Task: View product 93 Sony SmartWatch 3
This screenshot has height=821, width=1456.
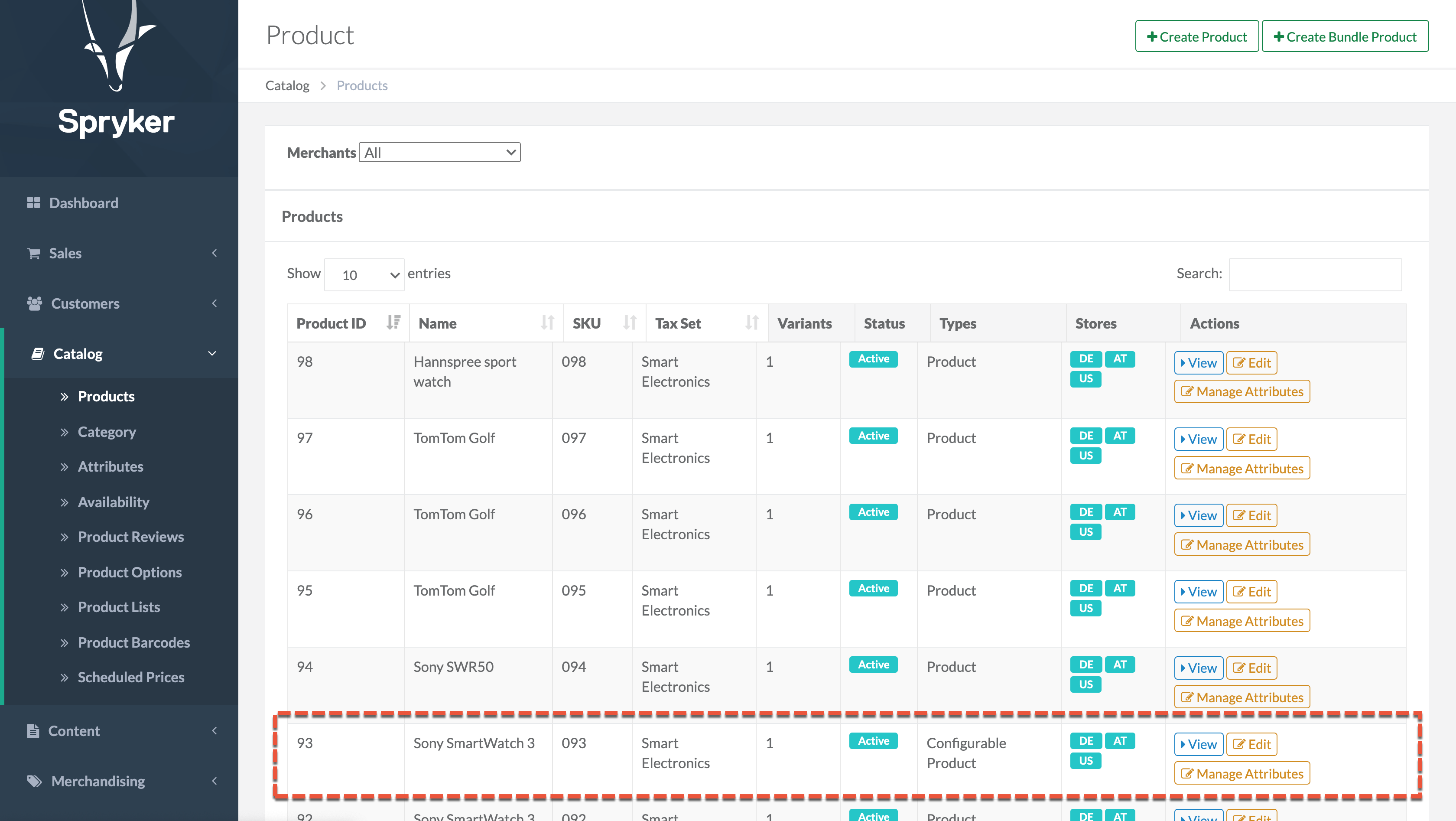Action: click(x=1198, y=744)
